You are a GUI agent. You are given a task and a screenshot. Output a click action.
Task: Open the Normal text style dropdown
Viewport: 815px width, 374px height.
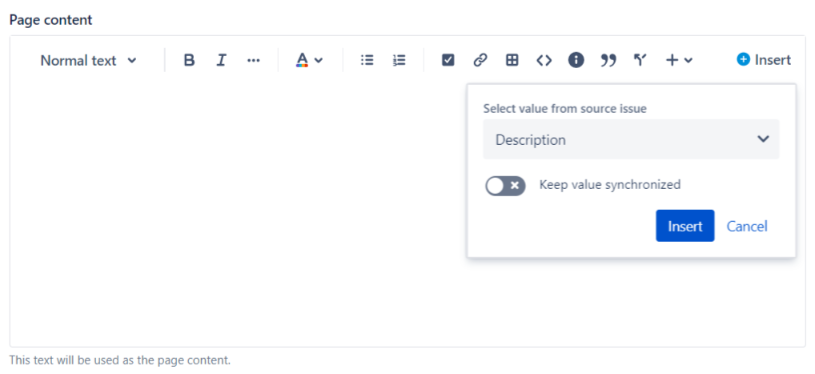point(88,61)
